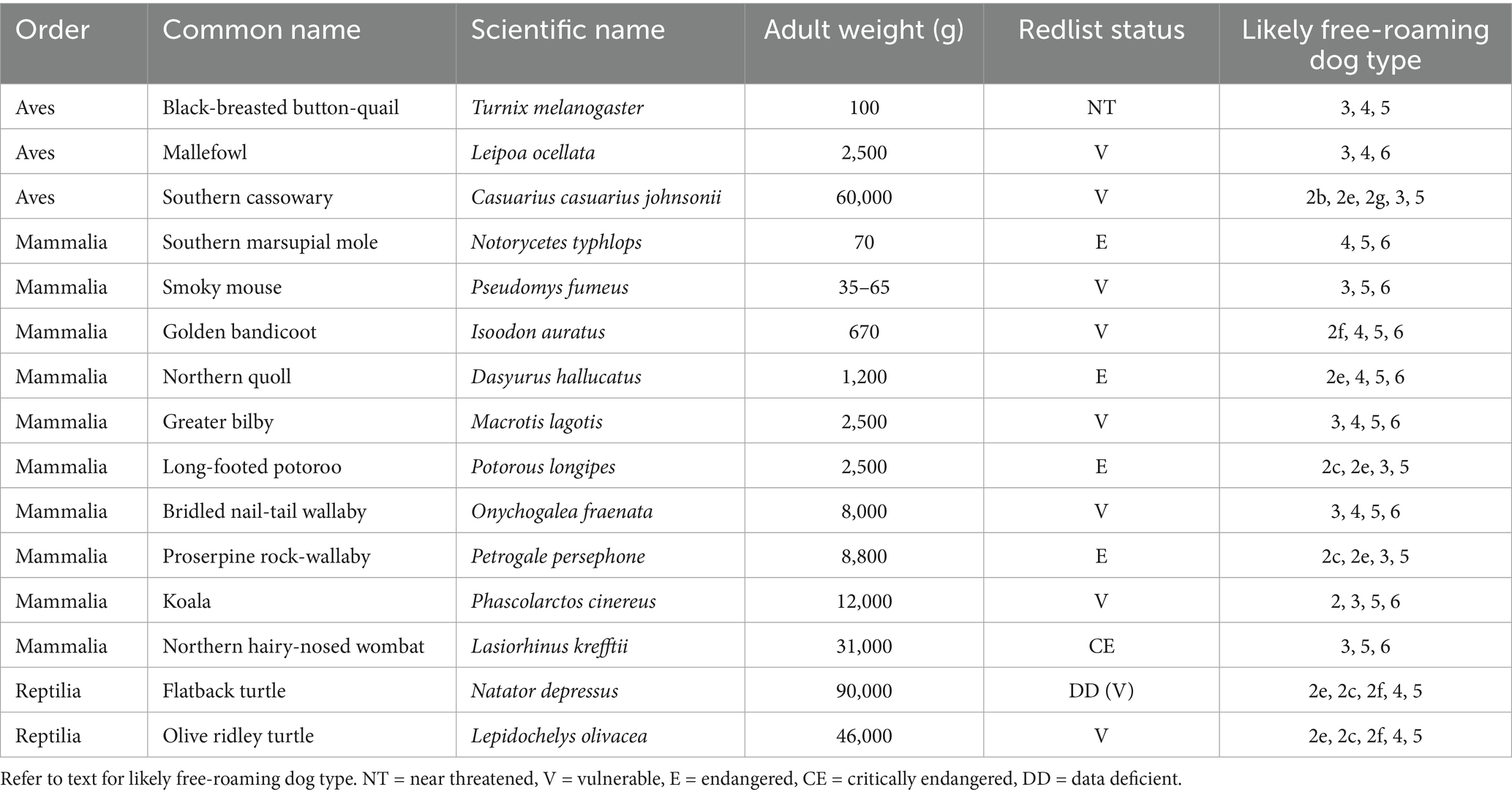This screenshot has height=795, width=1512.
Task: Click the Mallefowl common name cell
Action: (x=205, y=152)
